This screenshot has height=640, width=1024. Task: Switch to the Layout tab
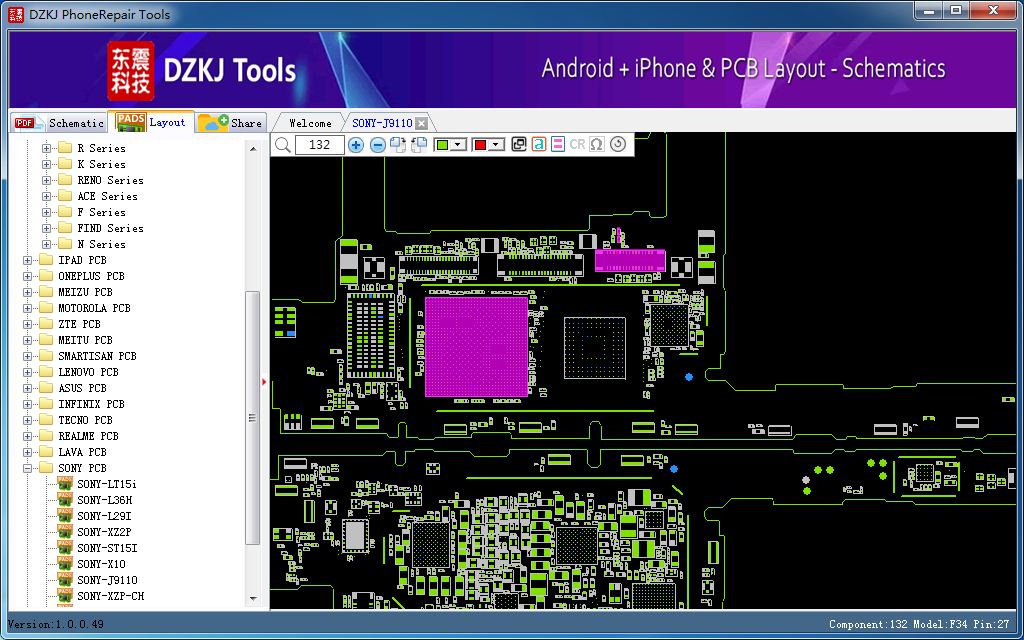152,121
